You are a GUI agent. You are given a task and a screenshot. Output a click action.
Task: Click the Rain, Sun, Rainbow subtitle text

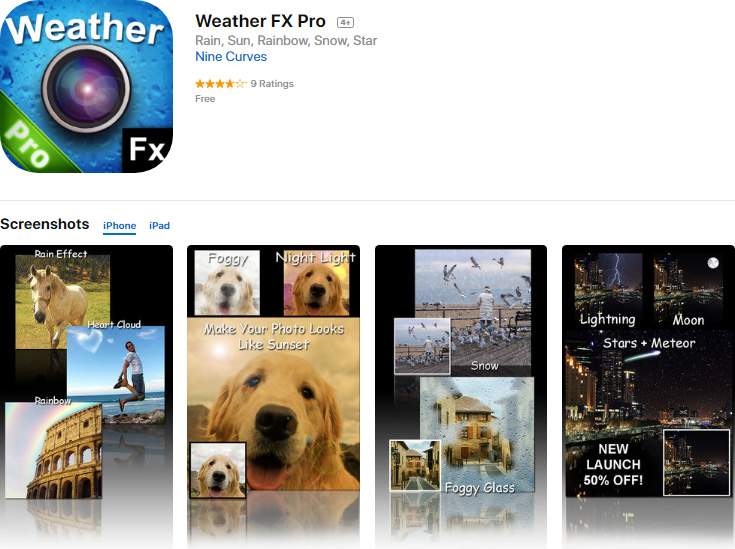pos(286,41)
